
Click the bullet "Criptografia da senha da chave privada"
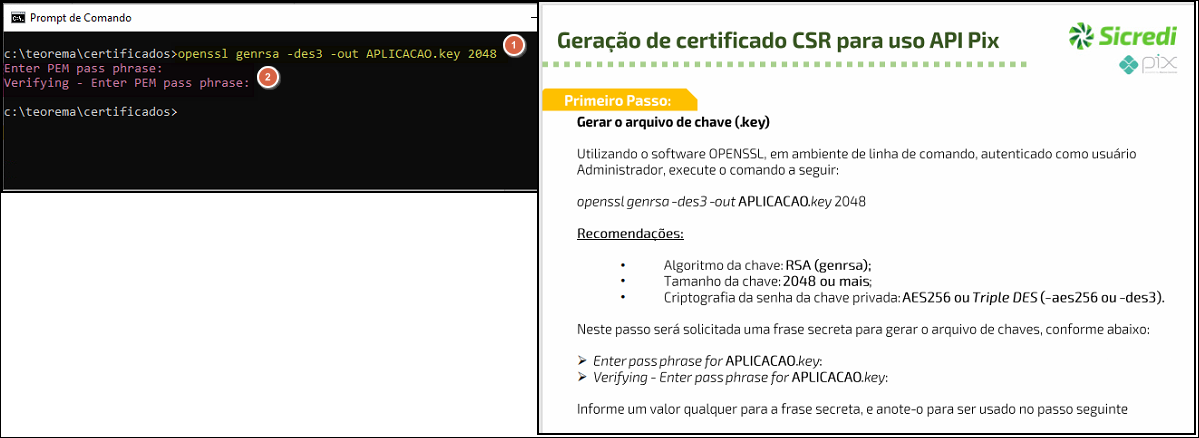915,297
